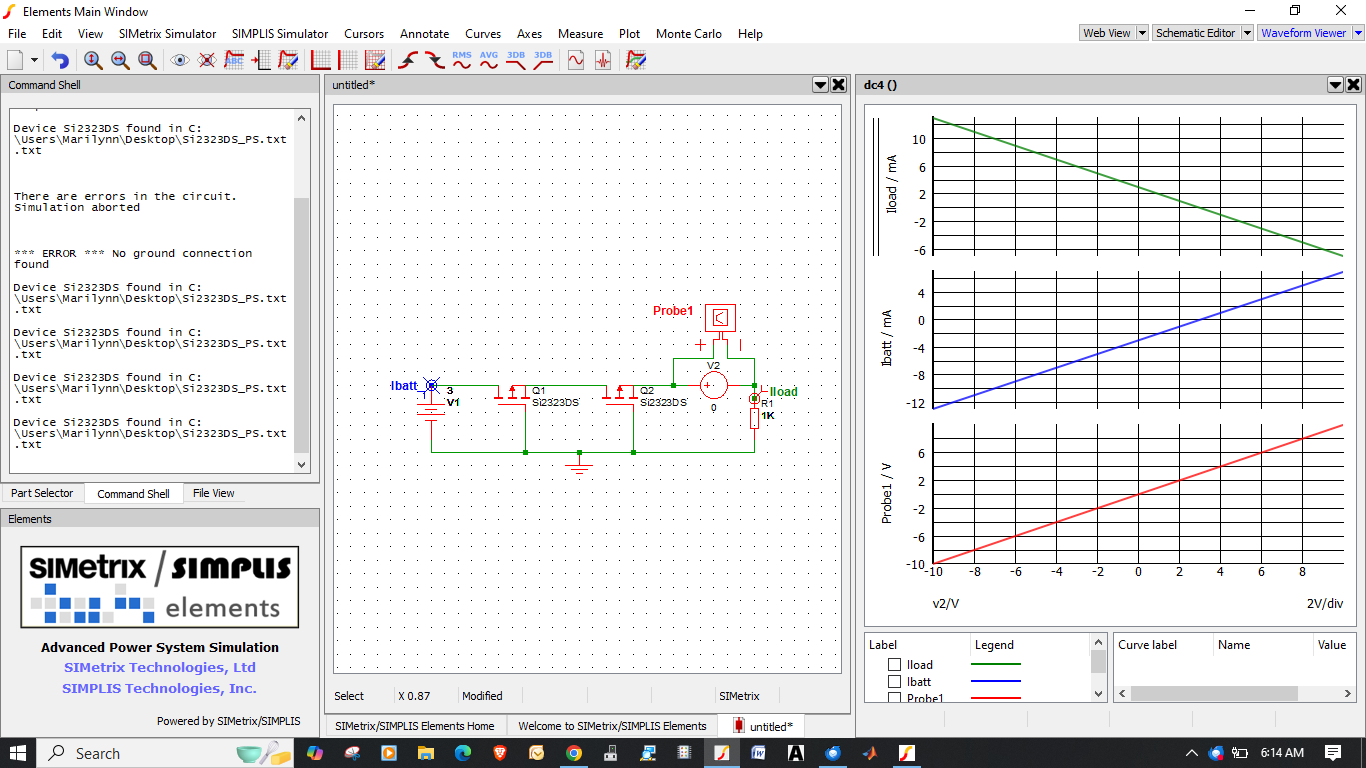Switch to the Part Selector tab
Screen dimensions: 1366x768
(42, 493)
